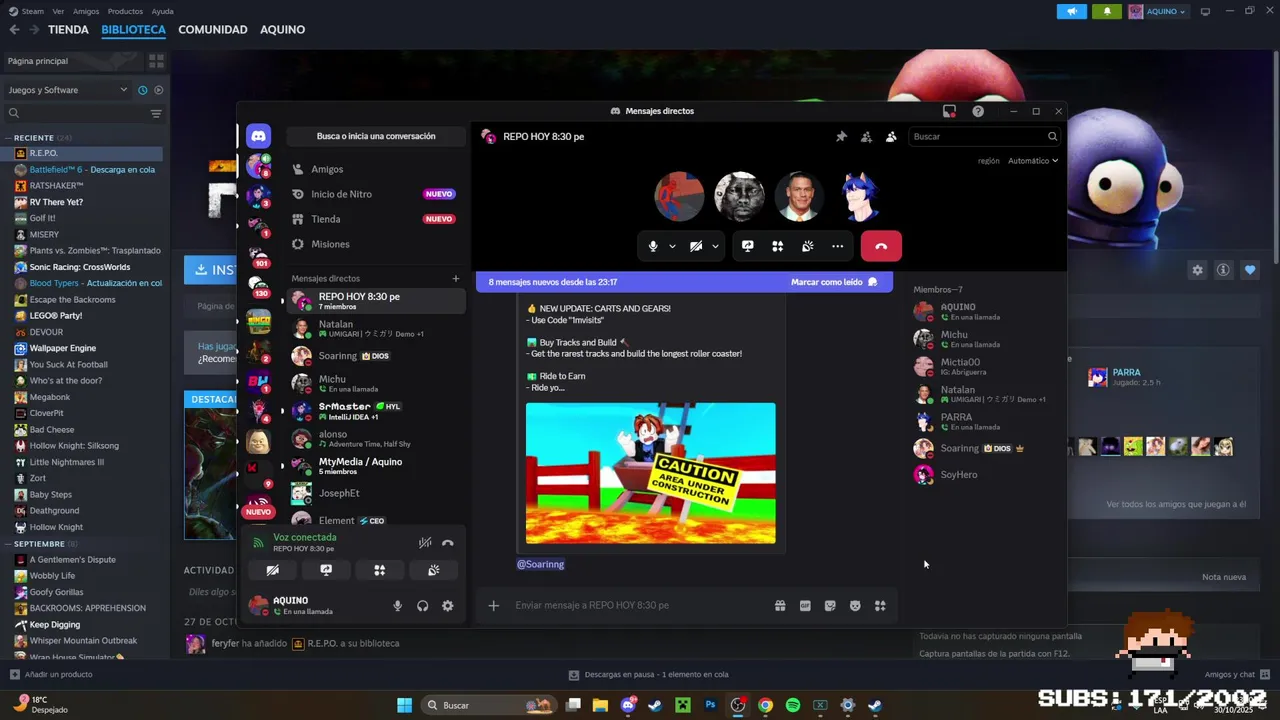Open activities icon in call controls
Screen dimensions: 1280x720
777,246
